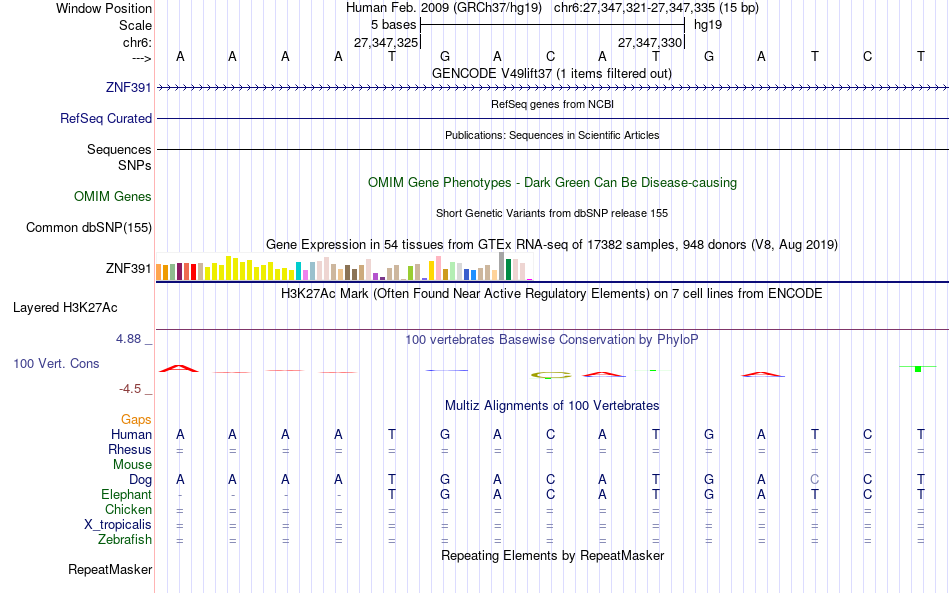Click the 100 Vert. Cons track label
Viewport: 950px width, 593px height.
coord(56,363)
